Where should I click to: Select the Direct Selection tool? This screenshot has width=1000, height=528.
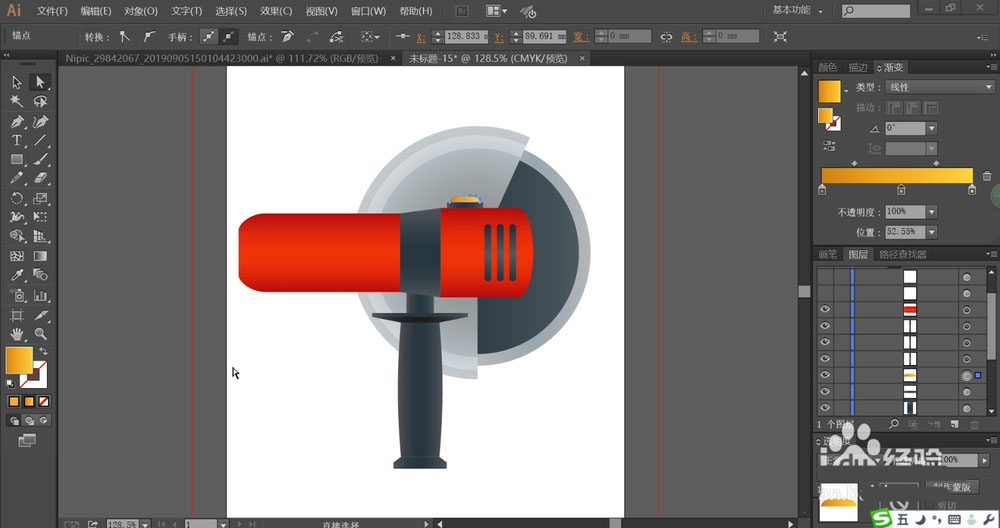(x=41, y=82)
